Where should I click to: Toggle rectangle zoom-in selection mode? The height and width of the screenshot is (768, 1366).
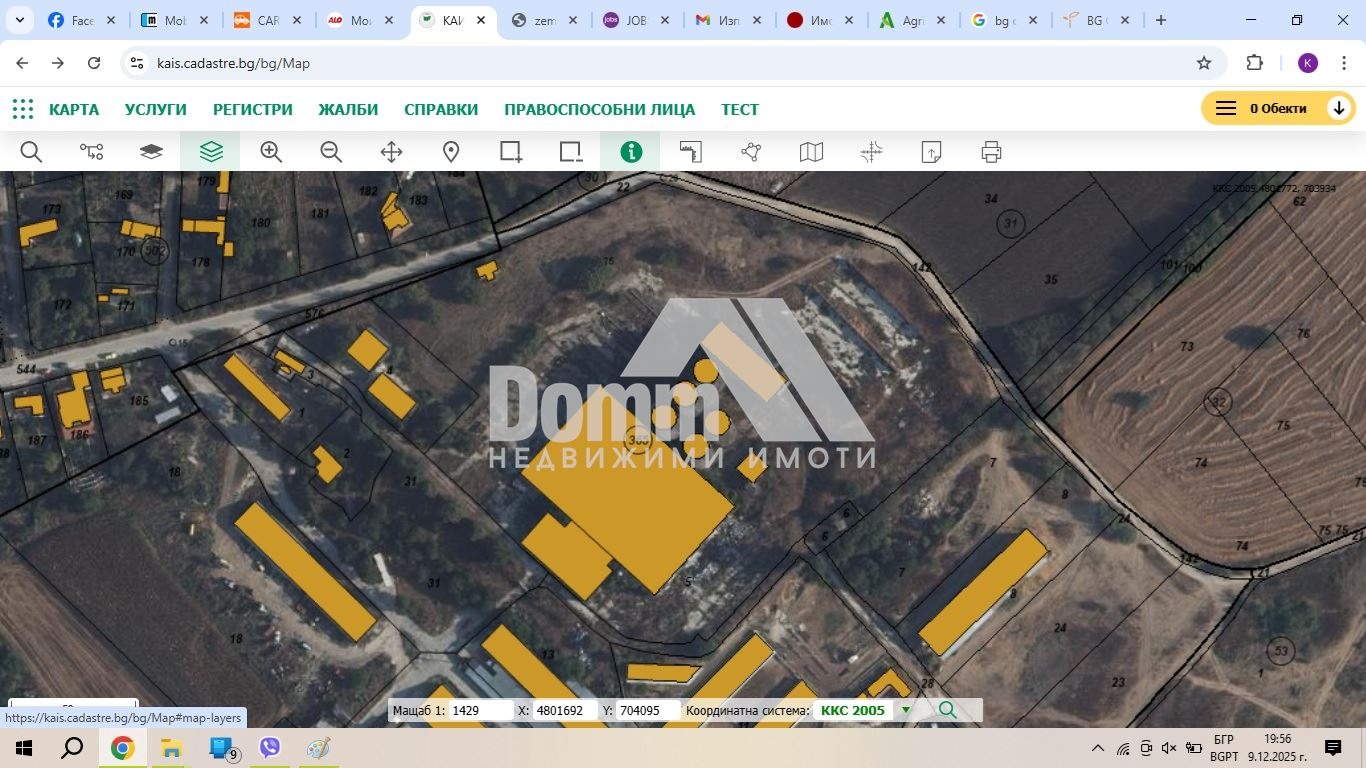pyautogui.click(x=511, y=151)
